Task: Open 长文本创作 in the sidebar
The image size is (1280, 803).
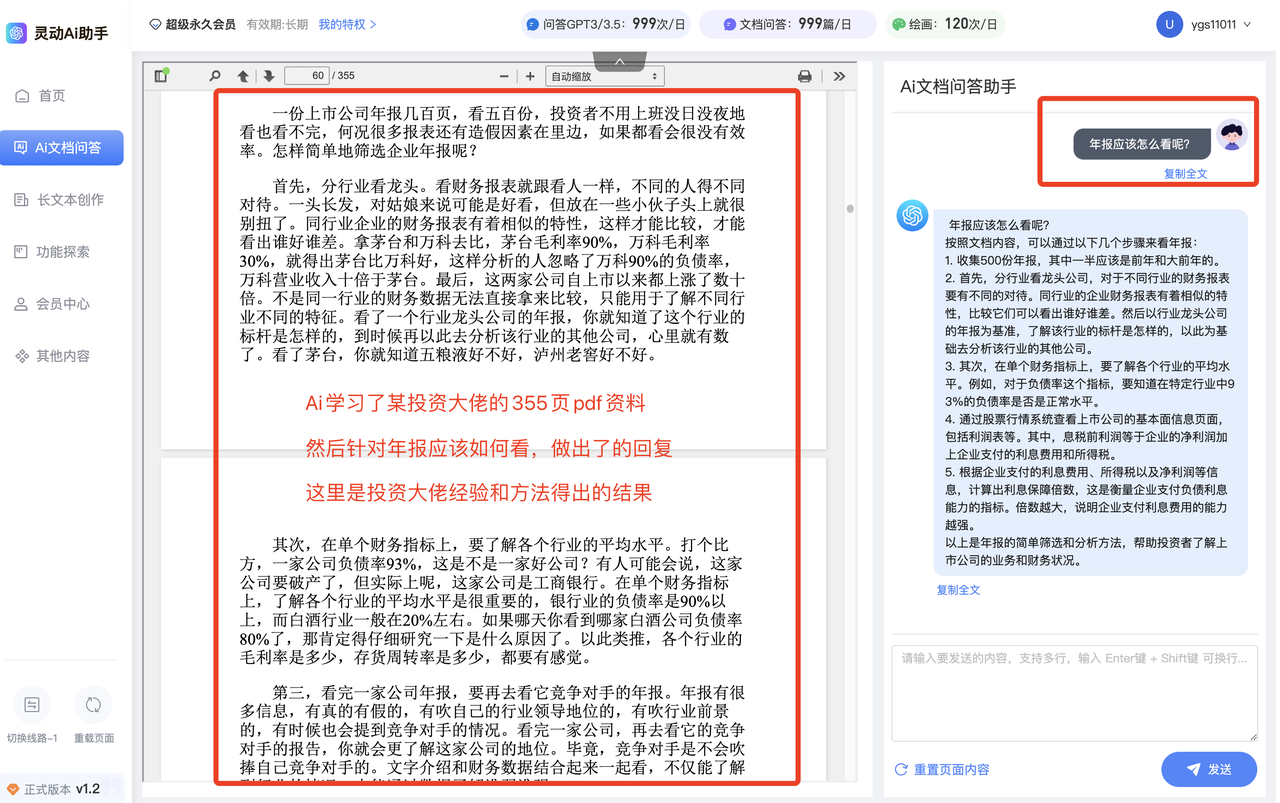Action: (62, 200)
